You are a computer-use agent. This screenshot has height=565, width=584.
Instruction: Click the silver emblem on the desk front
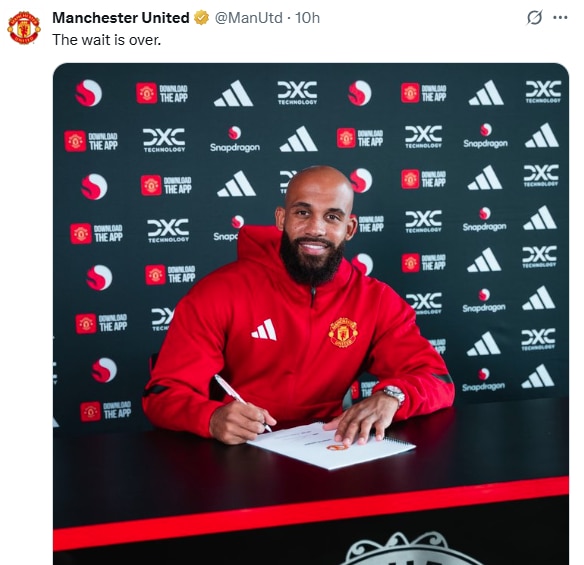click(x=408, y=549)
